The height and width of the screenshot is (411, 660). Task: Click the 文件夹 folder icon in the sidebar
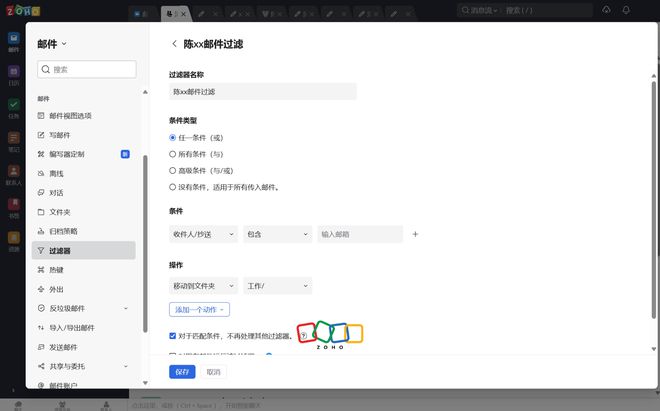41,212
